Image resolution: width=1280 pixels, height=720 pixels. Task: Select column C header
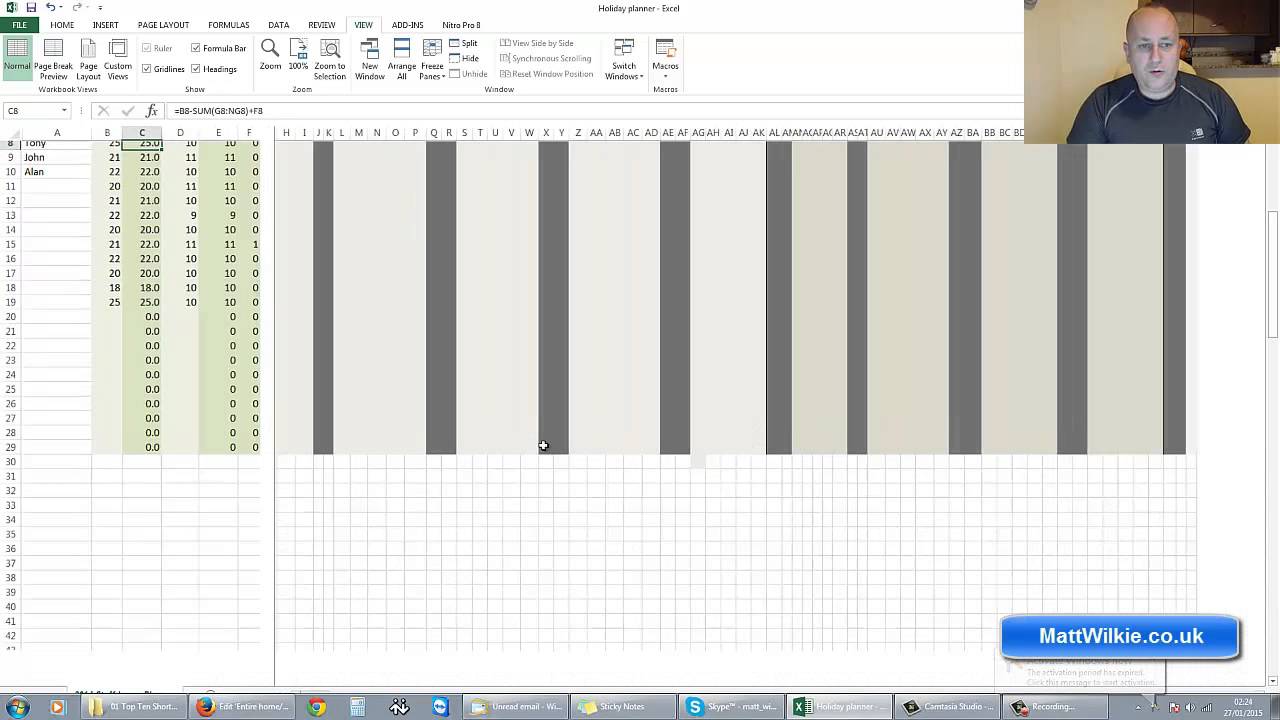pos(142,133)
